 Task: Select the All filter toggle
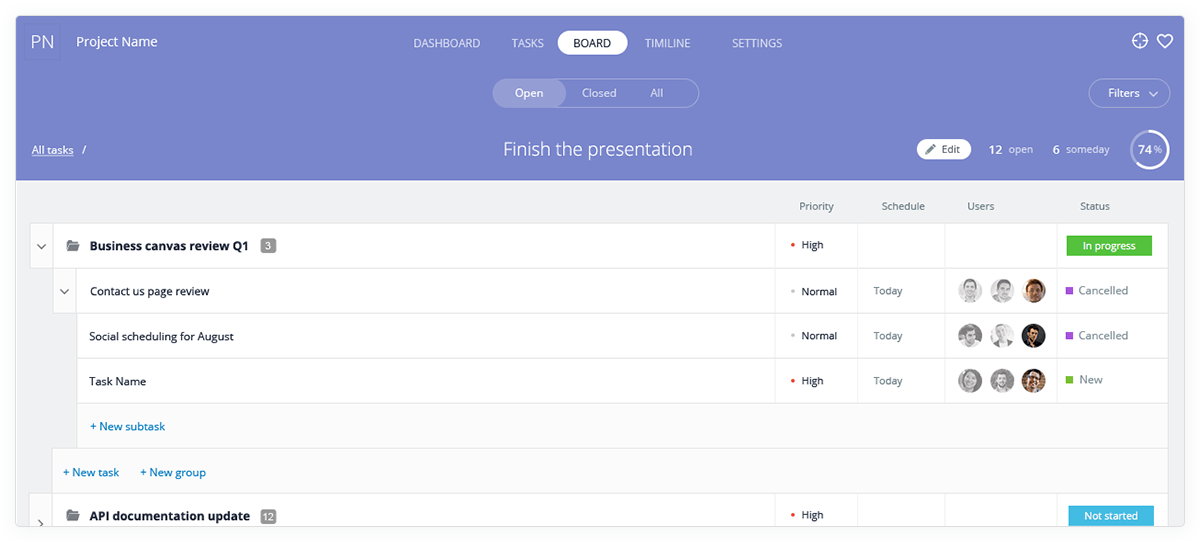pos(657,93)
